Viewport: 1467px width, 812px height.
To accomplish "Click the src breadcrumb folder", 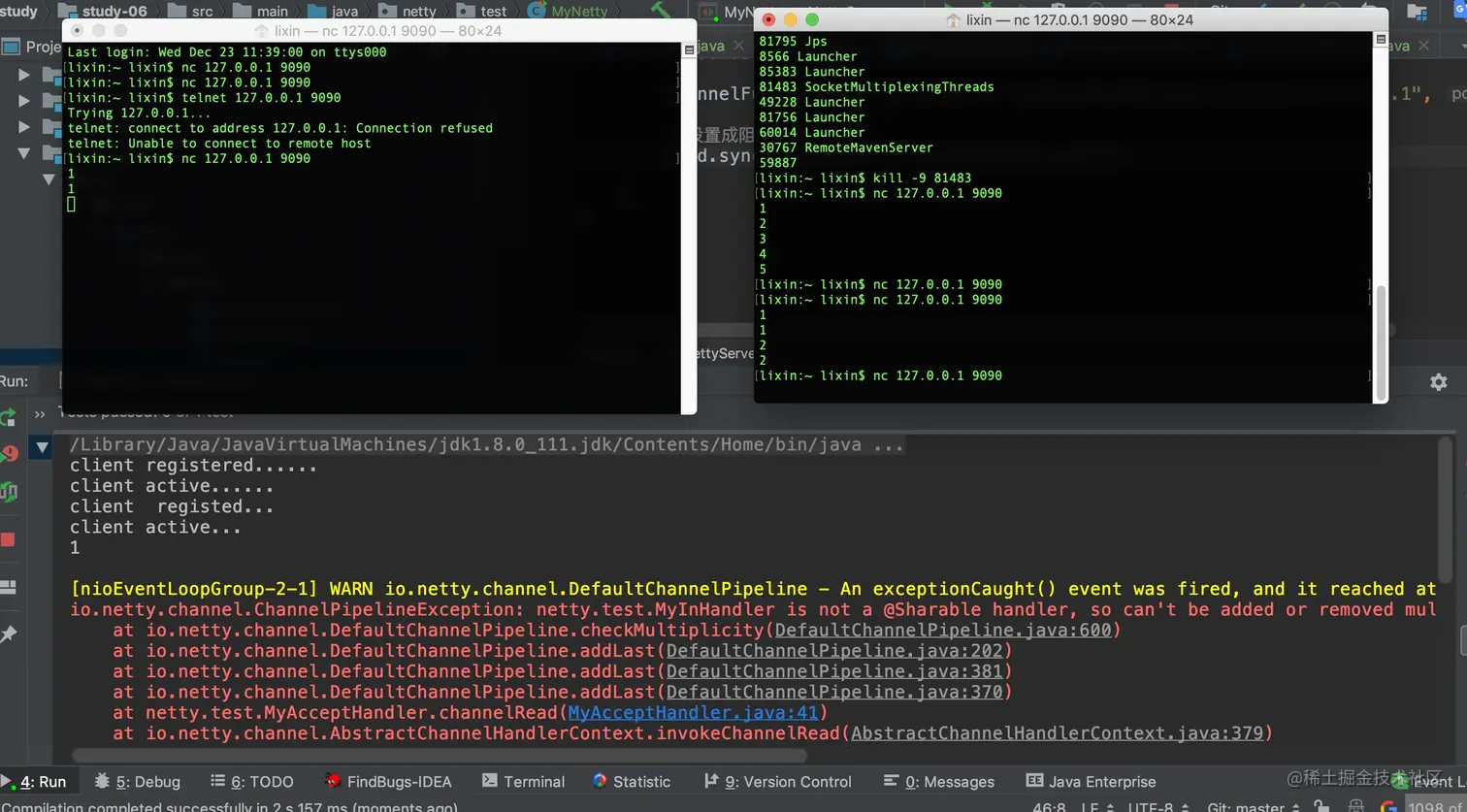I will click(190, 12).
